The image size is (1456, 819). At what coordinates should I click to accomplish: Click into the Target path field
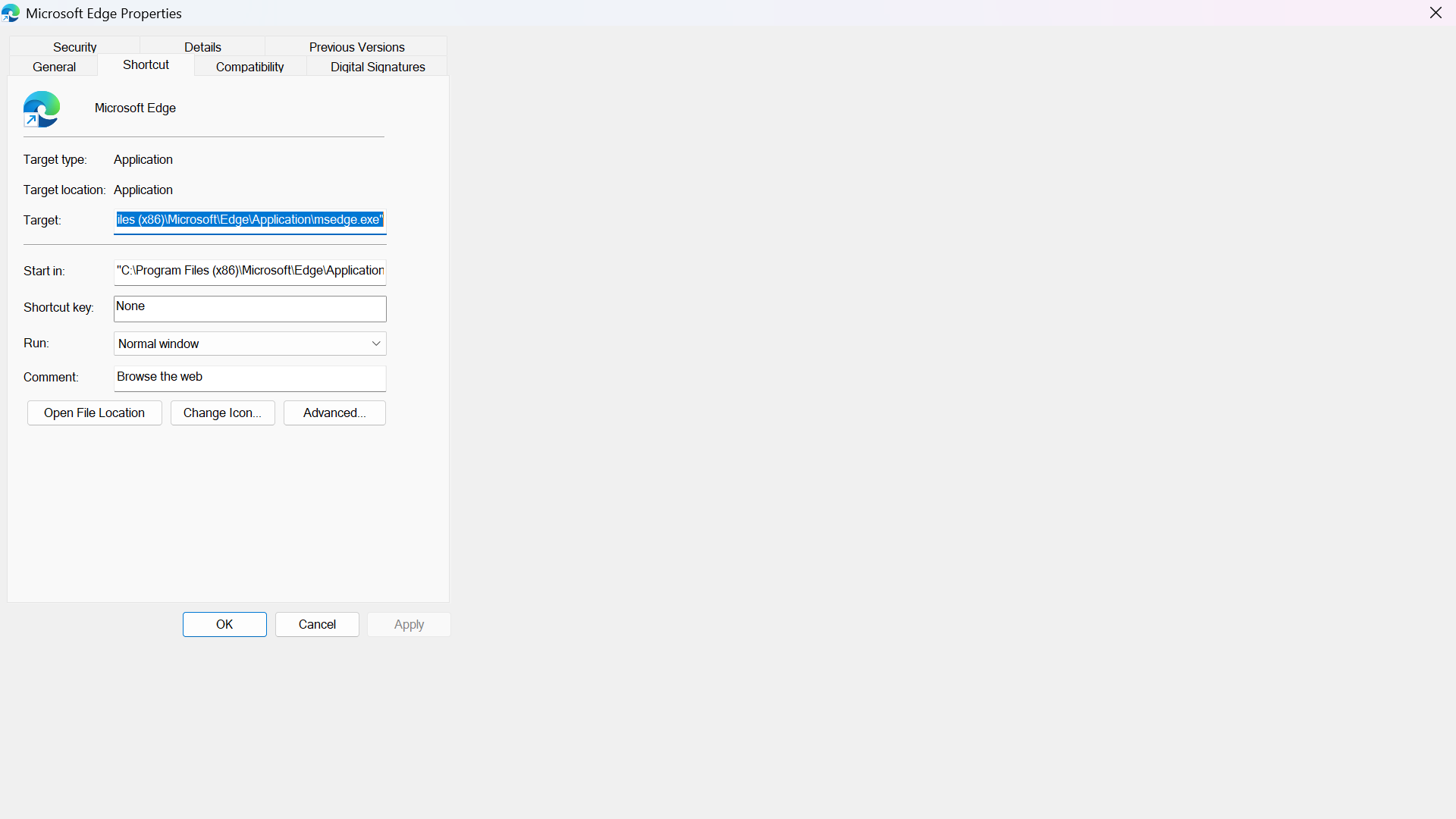(x=250, y=221)
